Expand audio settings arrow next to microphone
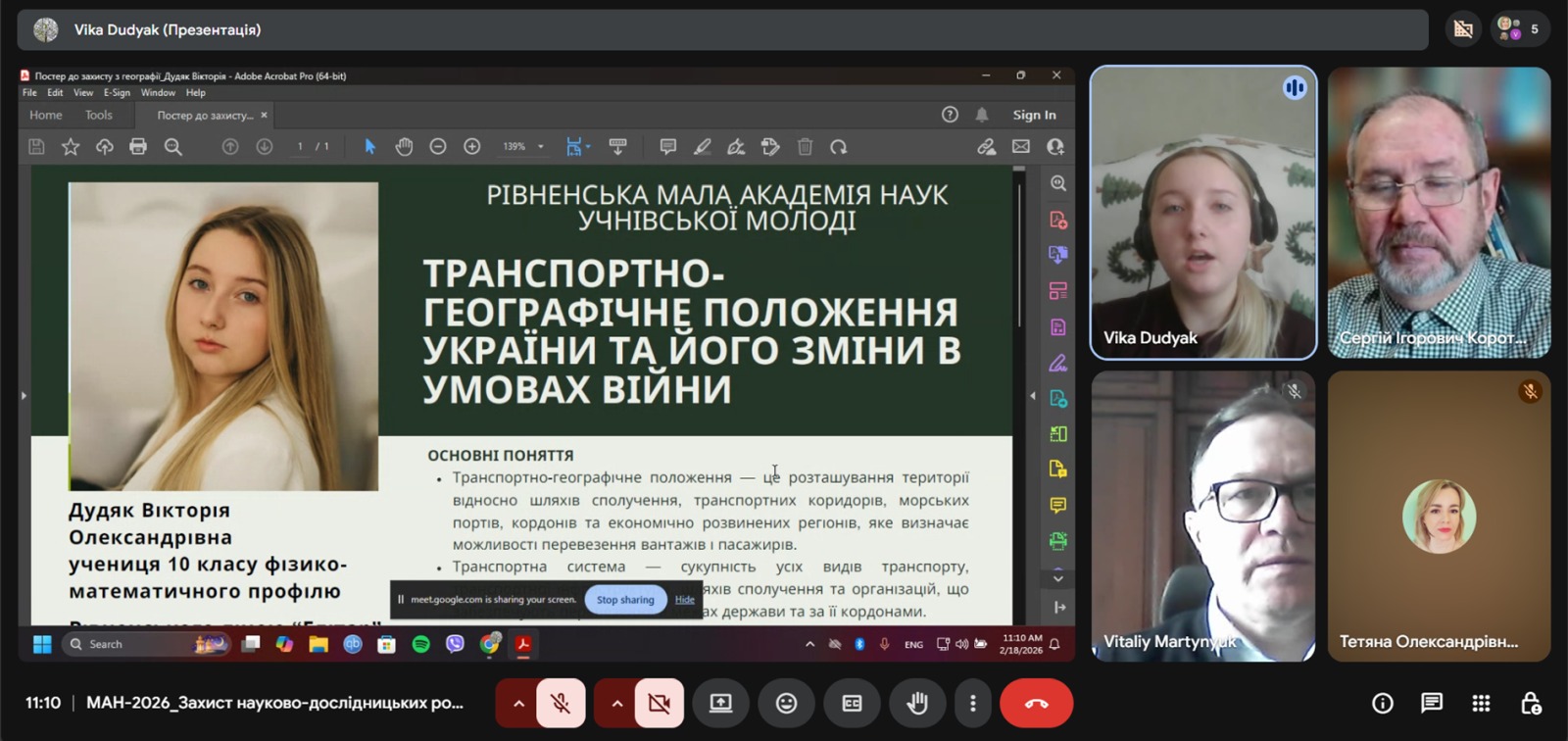 coord(518,704)
